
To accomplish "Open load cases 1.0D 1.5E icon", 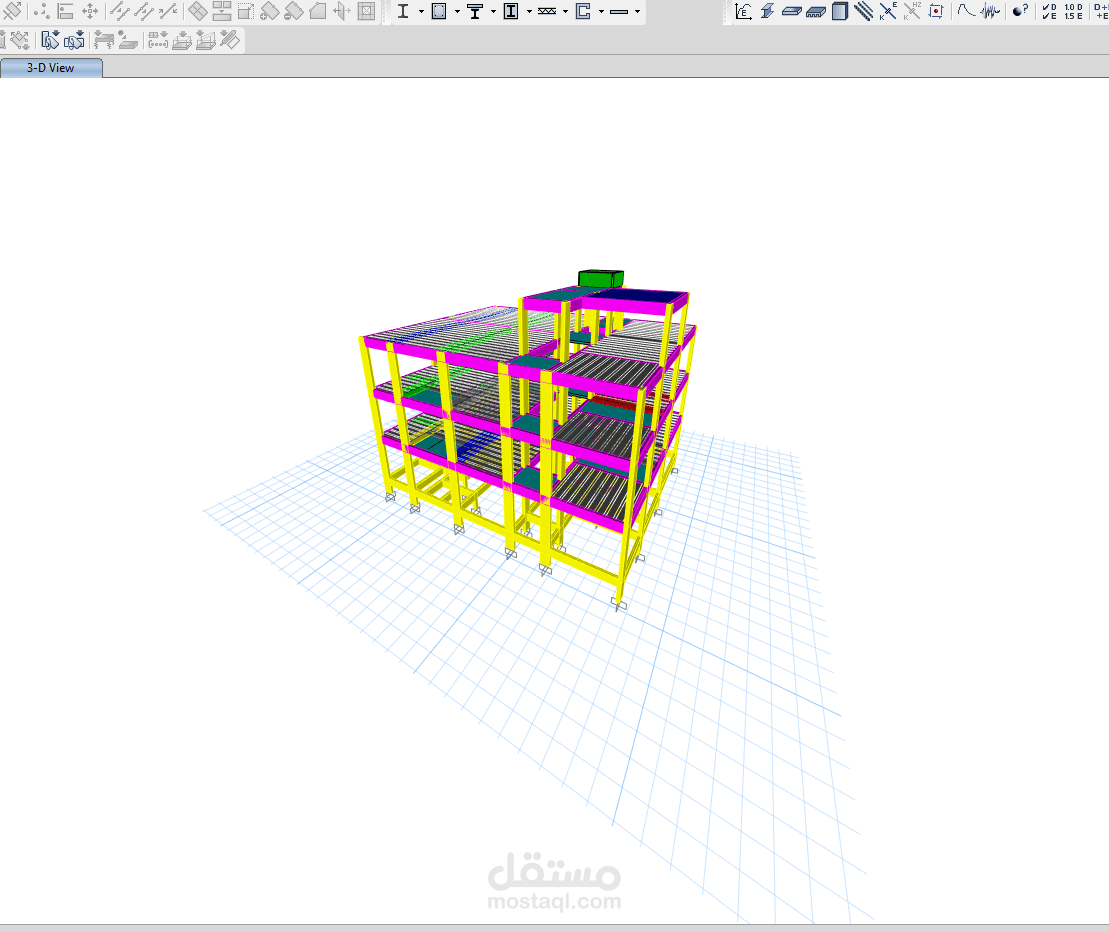I will (1074, 11).
